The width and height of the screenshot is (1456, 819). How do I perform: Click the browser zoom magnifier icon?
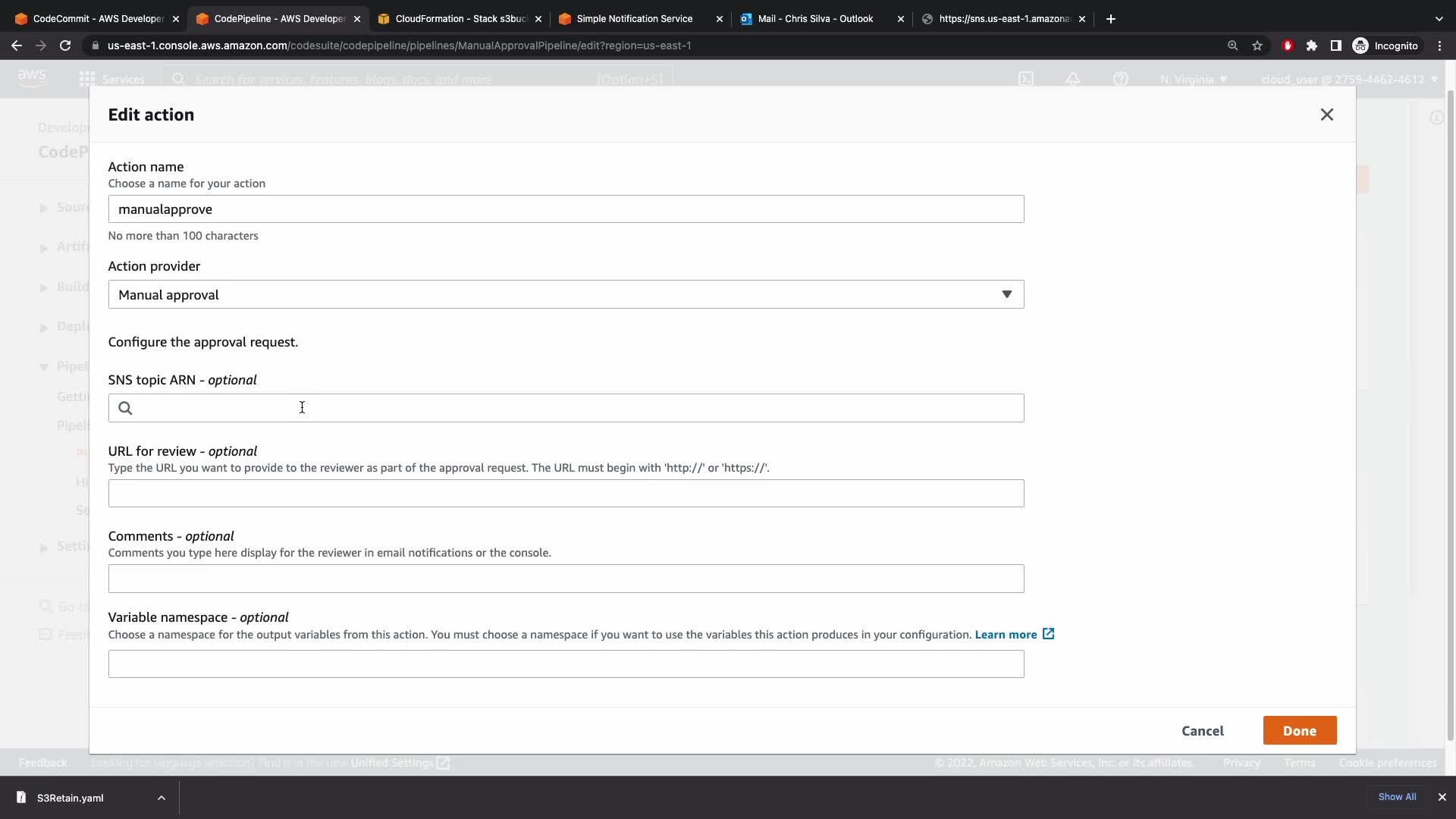click(x=1232, y=45)
